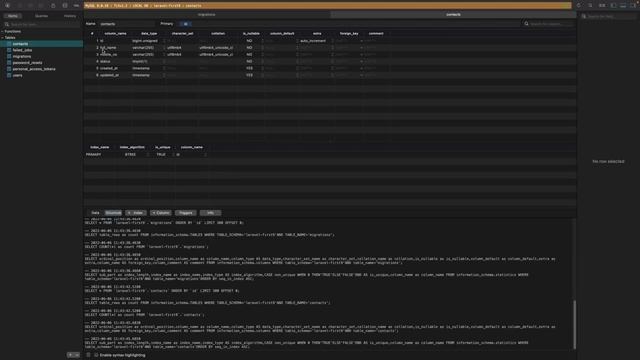Switch to the Data view

[x=95, y=213]
